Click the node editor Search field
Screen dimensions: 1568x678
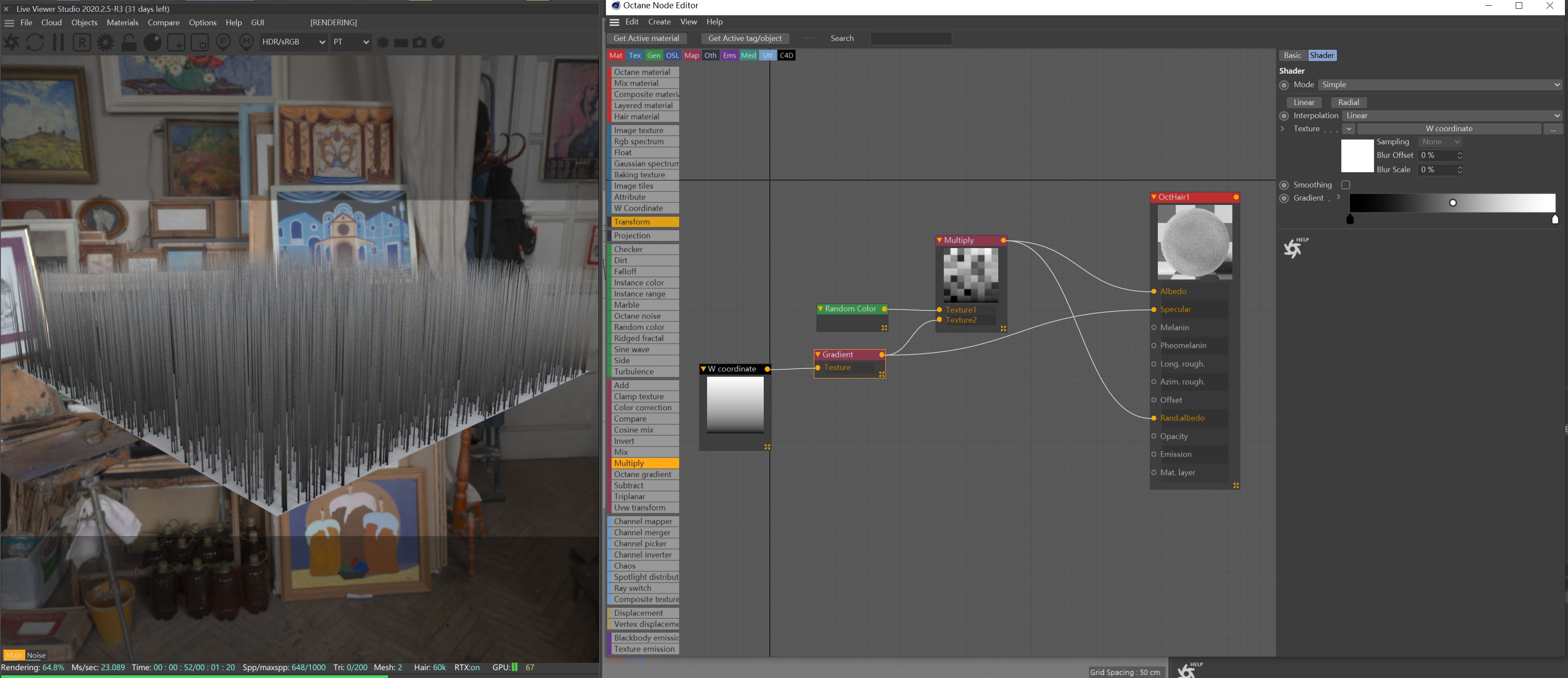(x=911, y=38)
